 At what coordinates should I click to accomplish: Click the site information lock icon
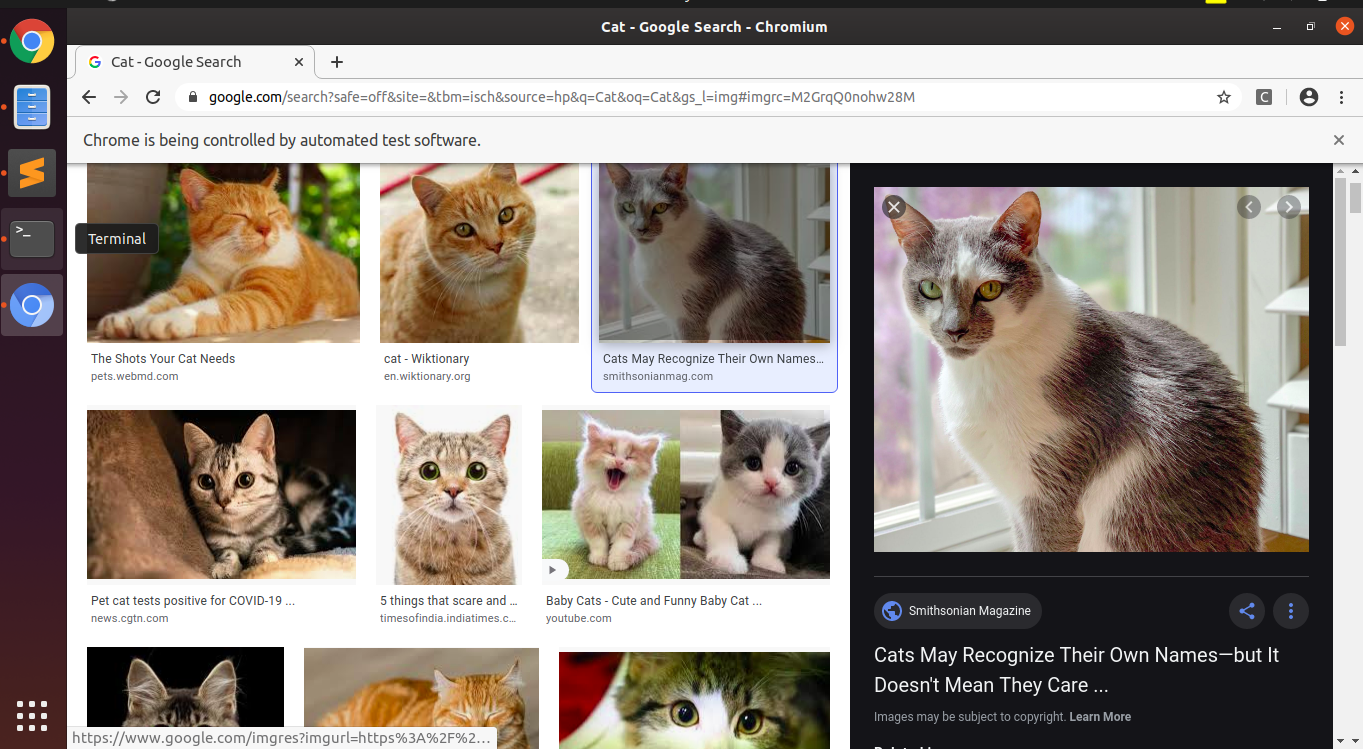192,97
